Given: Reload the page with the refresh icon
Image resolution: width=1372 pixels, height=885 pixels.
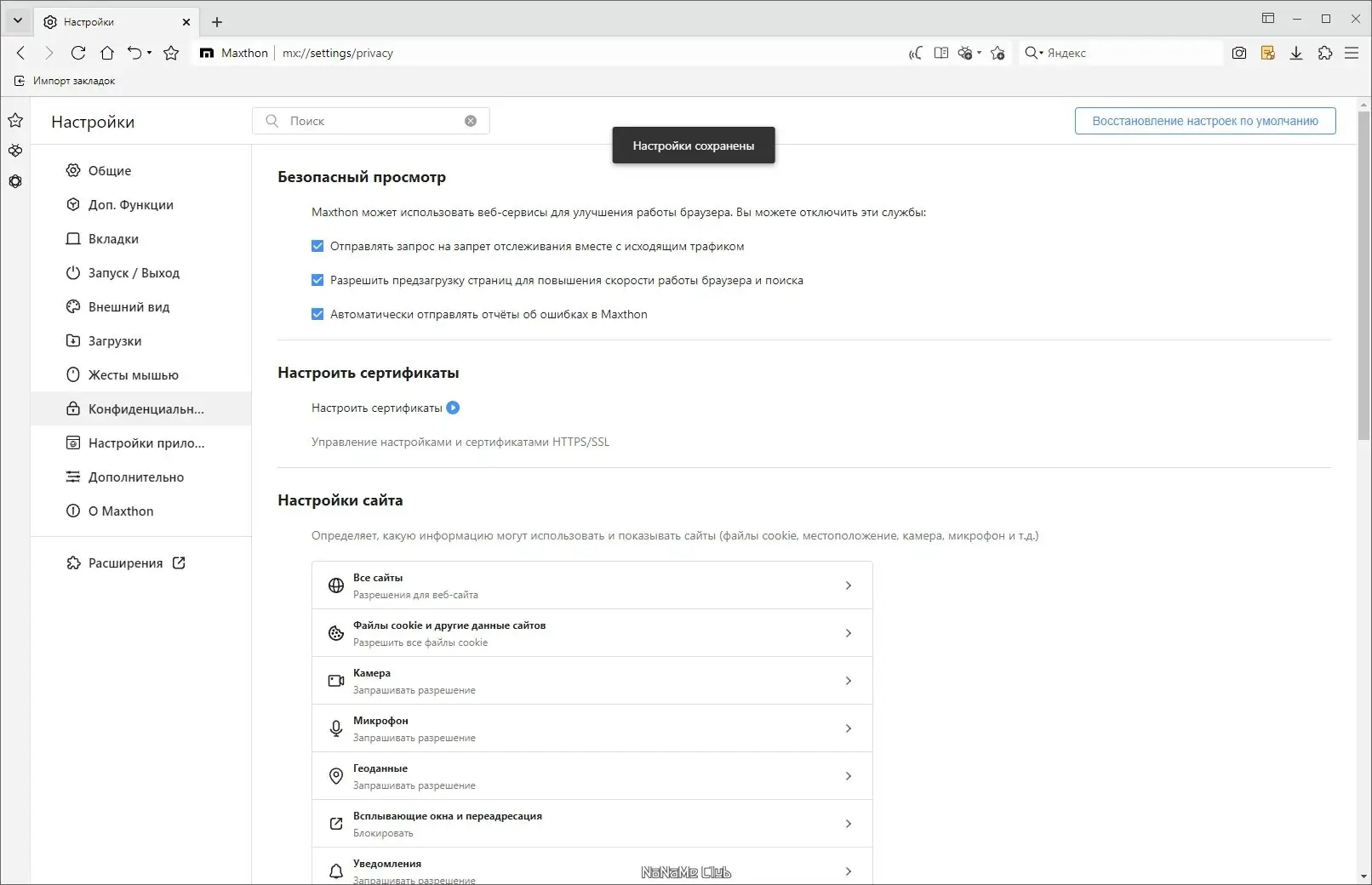Looking at the screenshot, I should (78, 53).
